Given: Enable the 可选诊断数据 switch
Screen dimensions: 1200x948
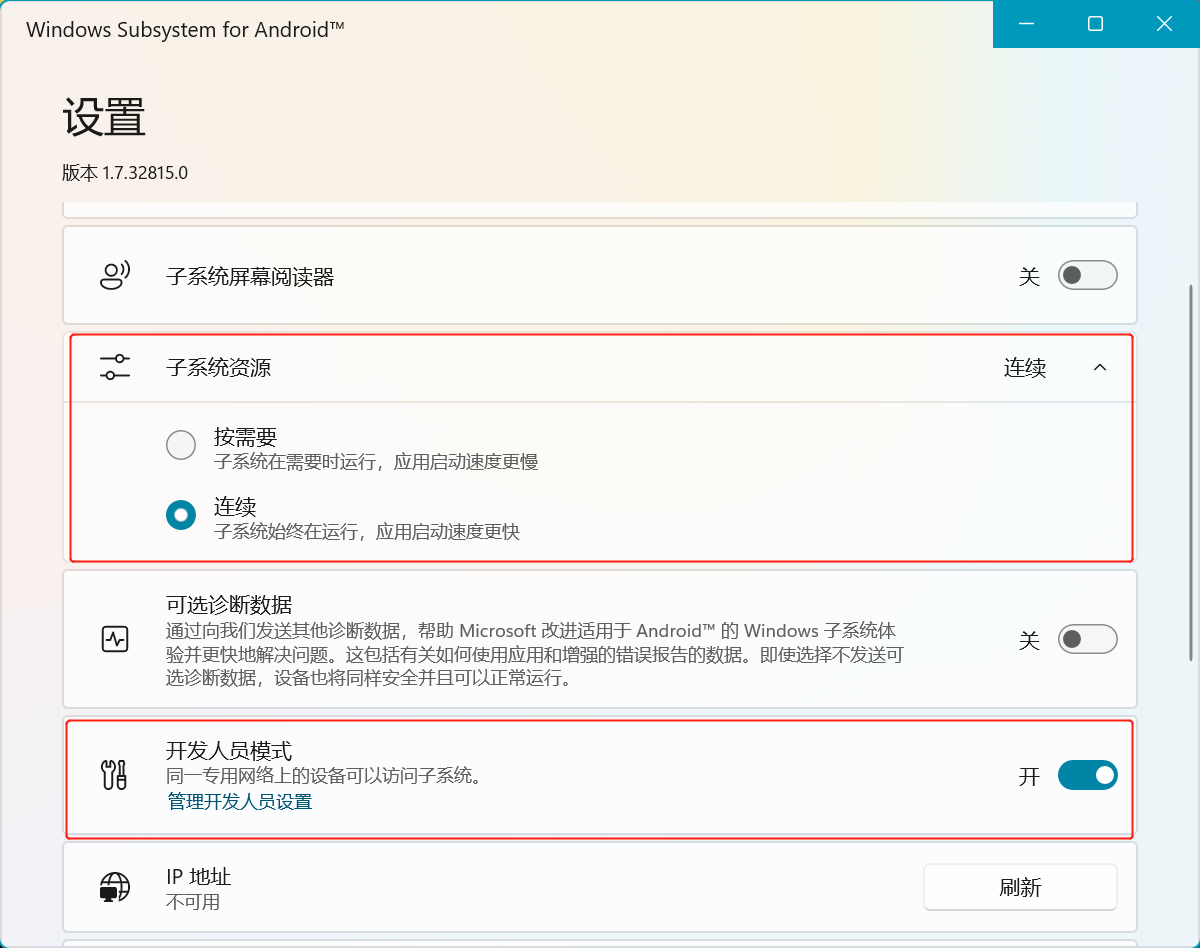Looking at the screenshot, I should pyautogui.click(x=1087, y=639).
